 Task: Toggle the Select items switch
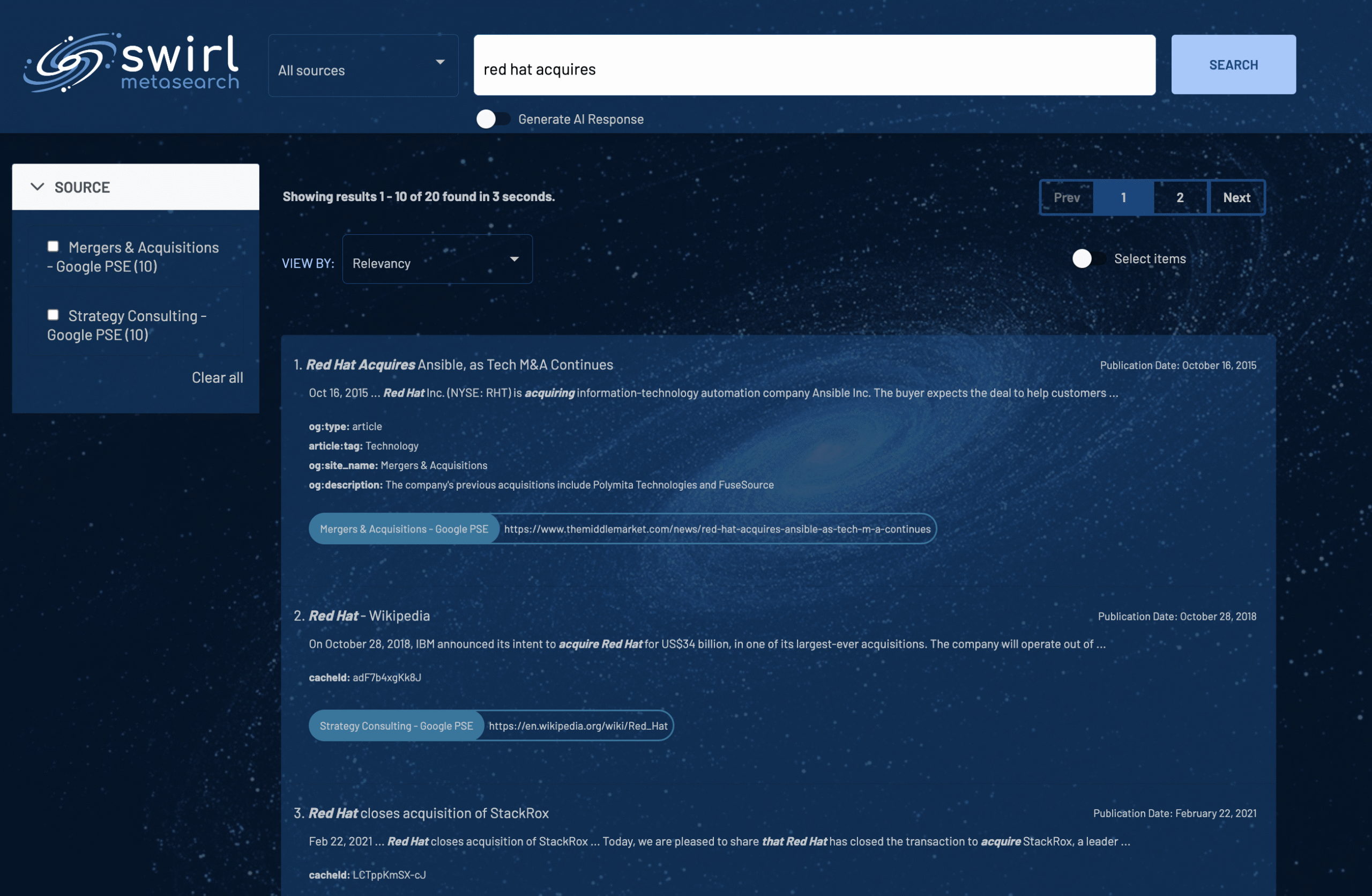[1088, 259]
